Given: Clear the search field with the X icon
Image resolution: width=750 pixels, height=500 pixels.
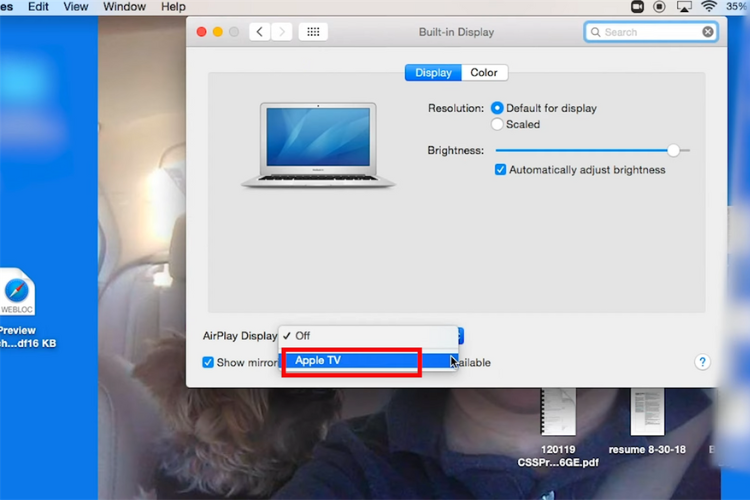Looking at the screenshot, I should tap(707, 32).
